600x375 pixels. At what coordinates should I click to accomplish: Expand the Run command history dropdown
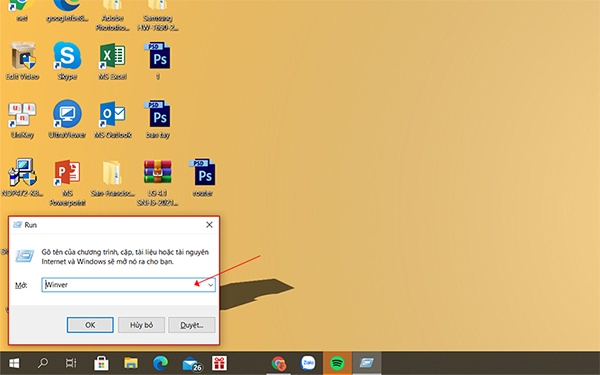tap(210, 285)
